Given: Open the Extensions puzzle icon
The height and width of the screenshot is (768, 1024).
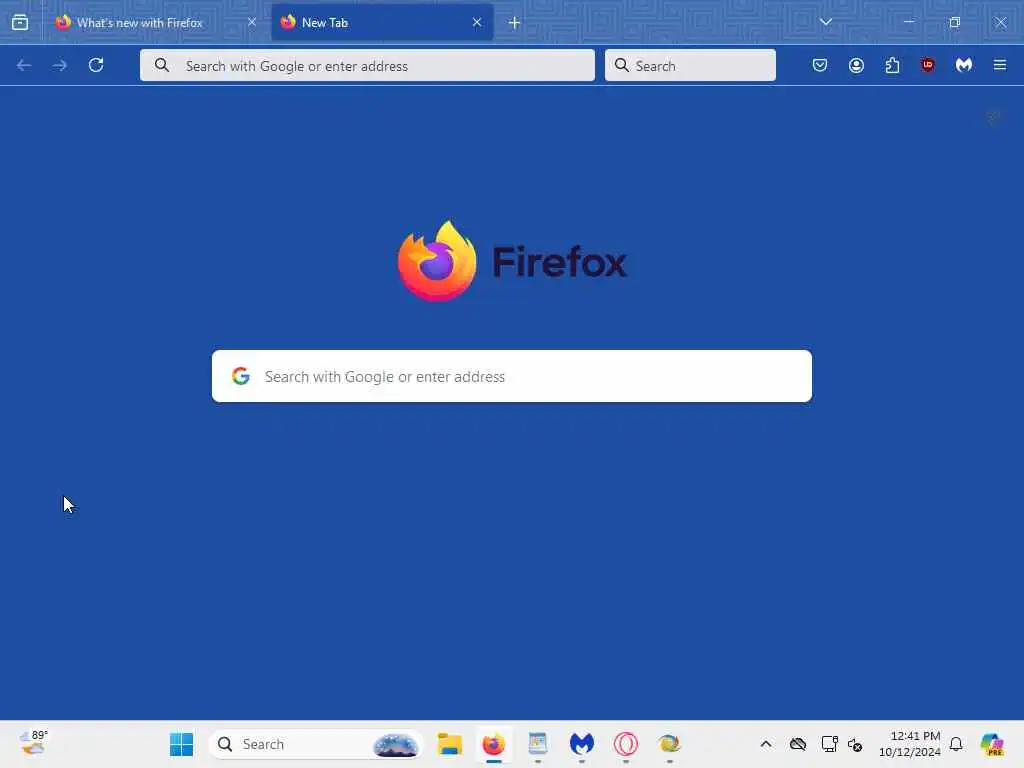Looking at the screenshot, I should coord(892,65).
